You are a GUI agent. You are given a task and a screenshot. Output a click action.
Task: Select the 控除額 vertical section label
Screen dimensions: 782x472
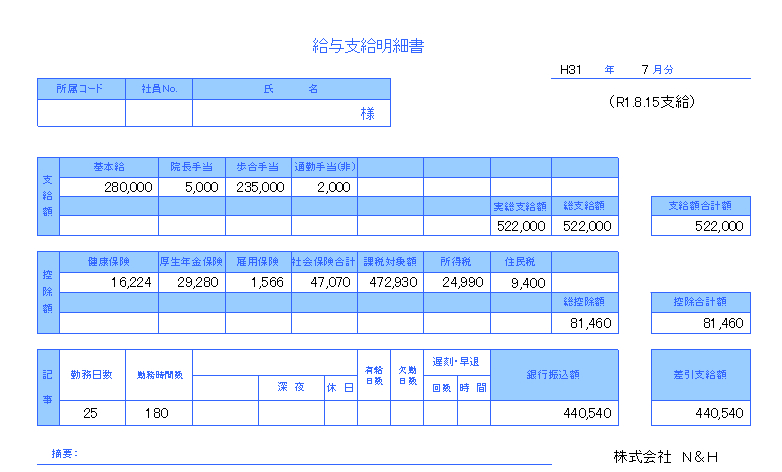pos(48,292)
